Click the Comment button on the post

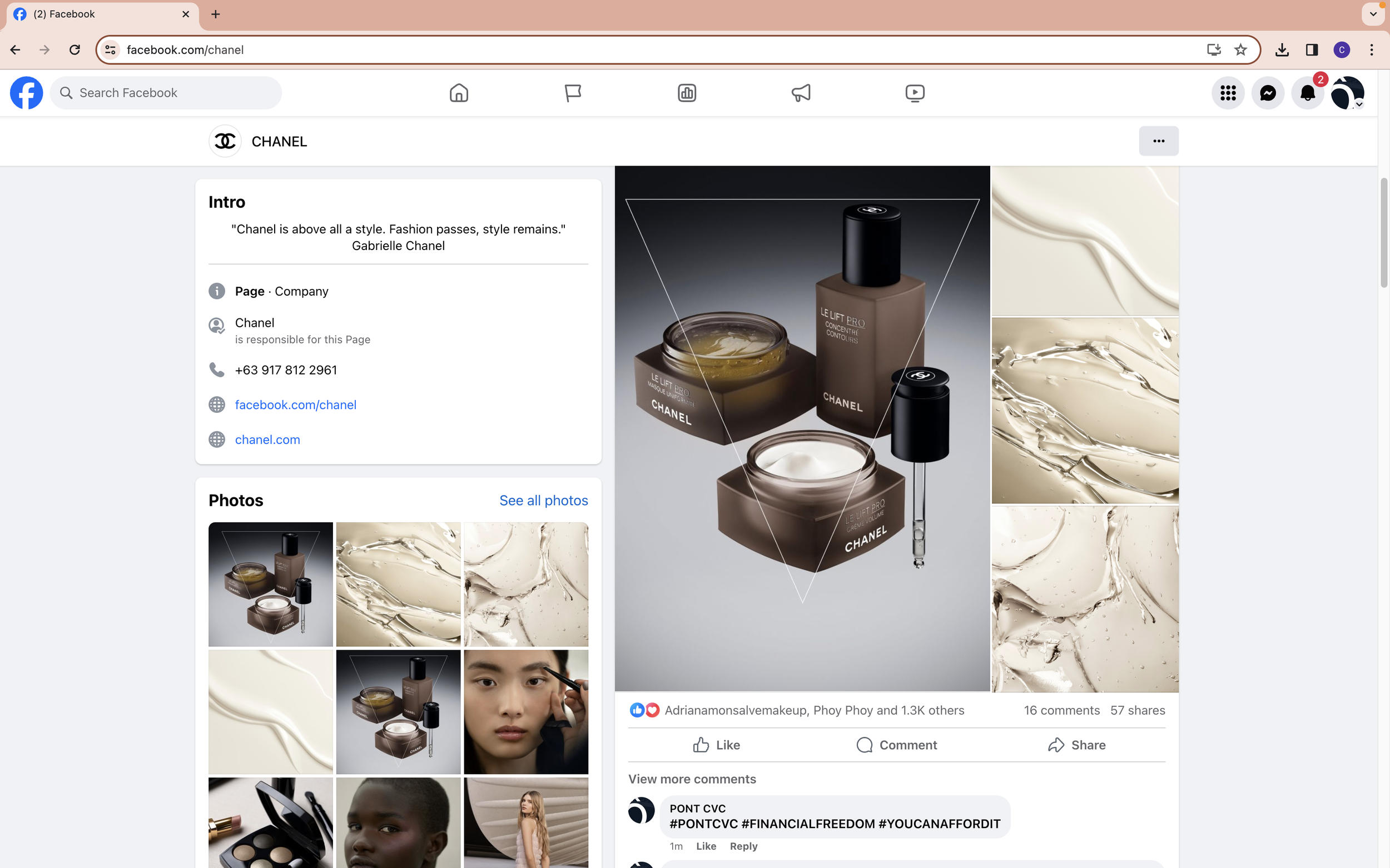click(x=897, y=745)
